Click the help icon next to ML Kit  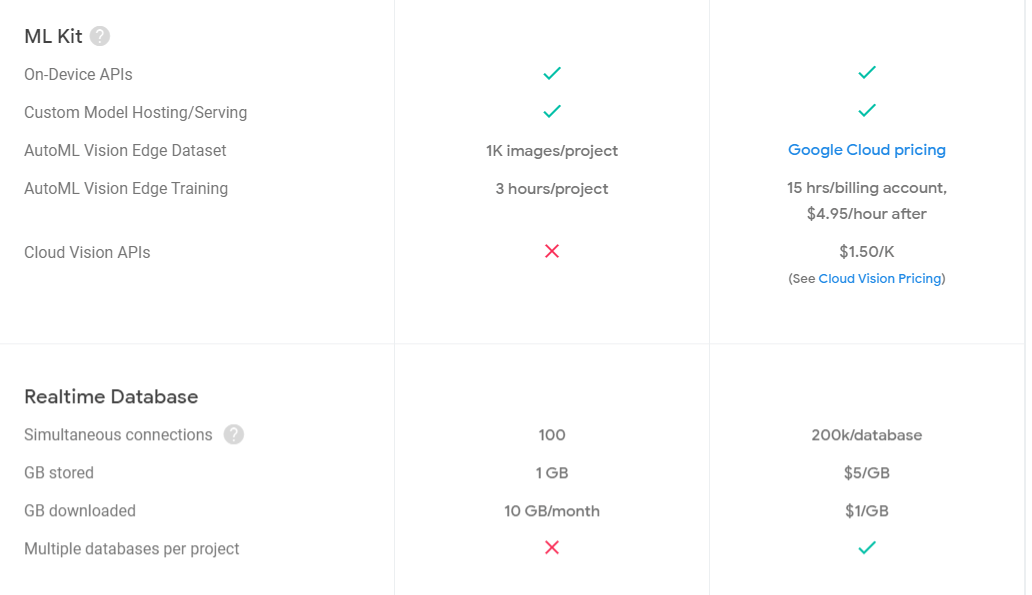(100, 36)
